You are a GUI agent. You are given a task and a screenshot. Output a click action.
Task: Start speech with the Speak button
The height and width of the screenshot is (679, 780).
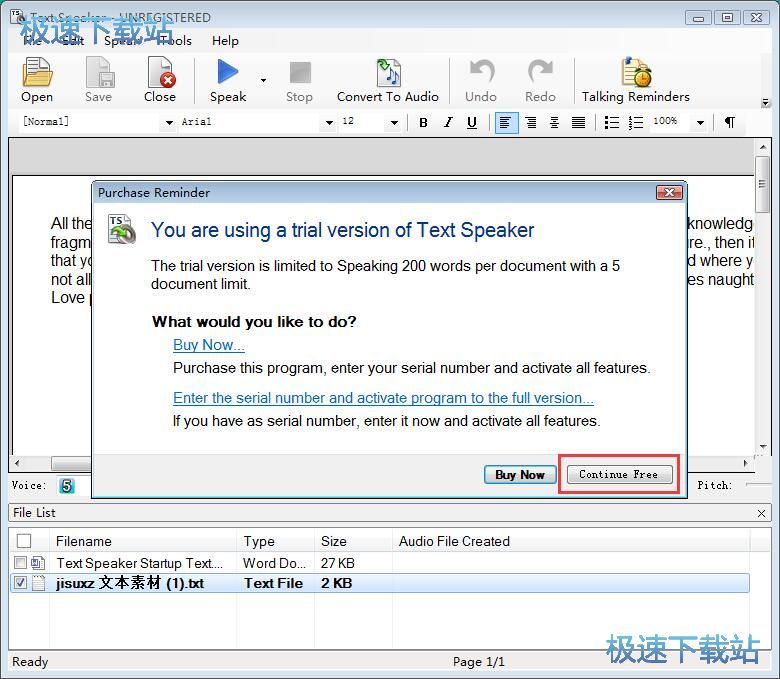click(228, 80)
